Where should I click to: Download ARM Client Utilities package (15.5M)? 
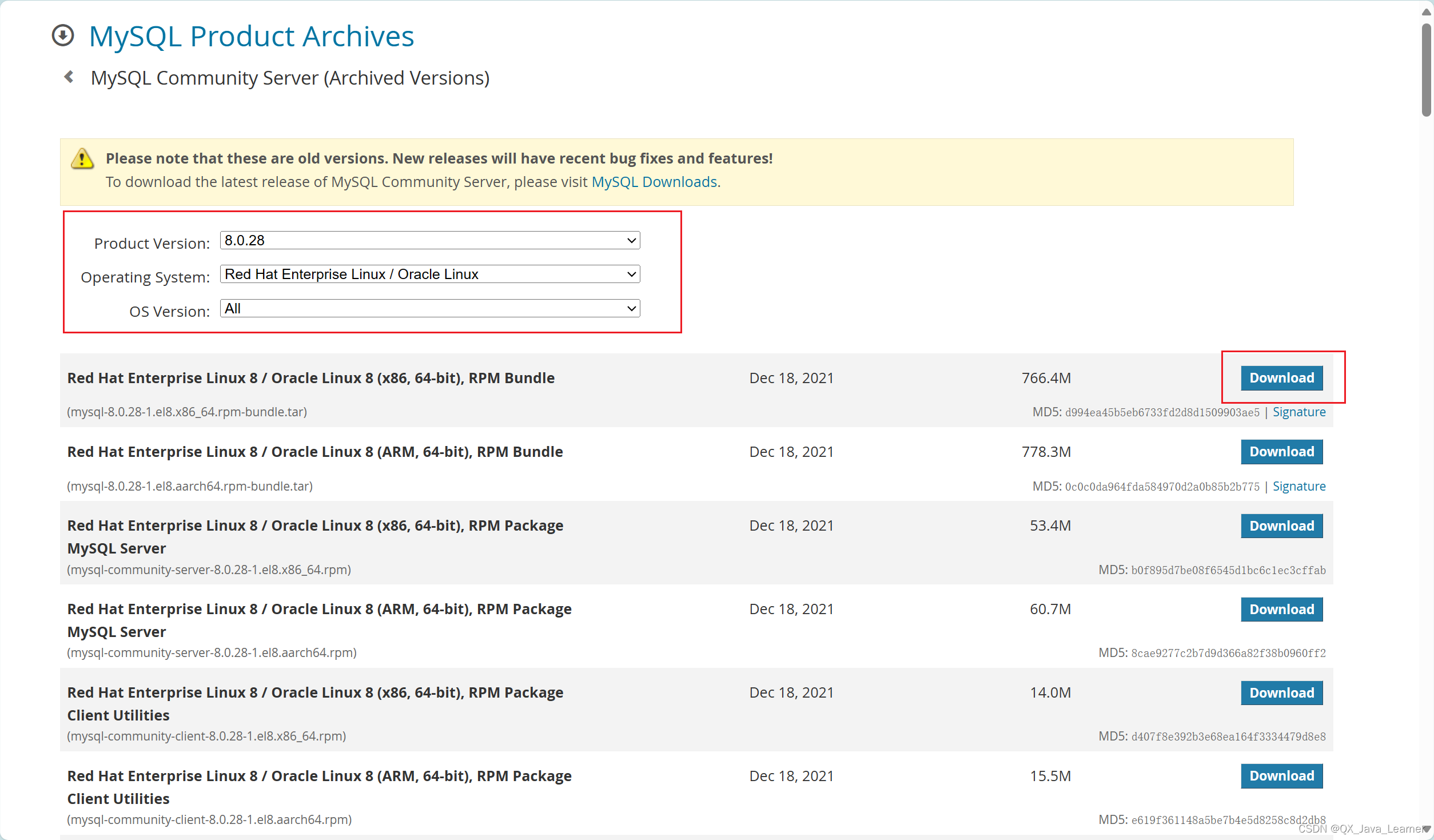(x=1281, y=776)
